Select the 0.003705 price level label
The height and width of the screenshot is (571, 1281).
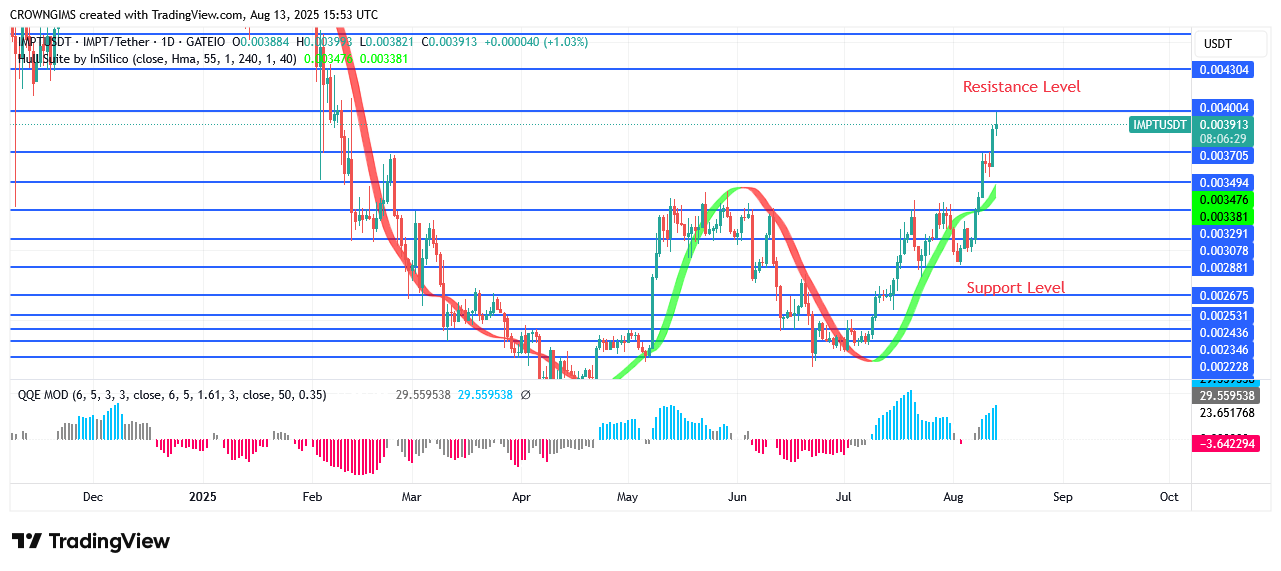point(1225,155)
